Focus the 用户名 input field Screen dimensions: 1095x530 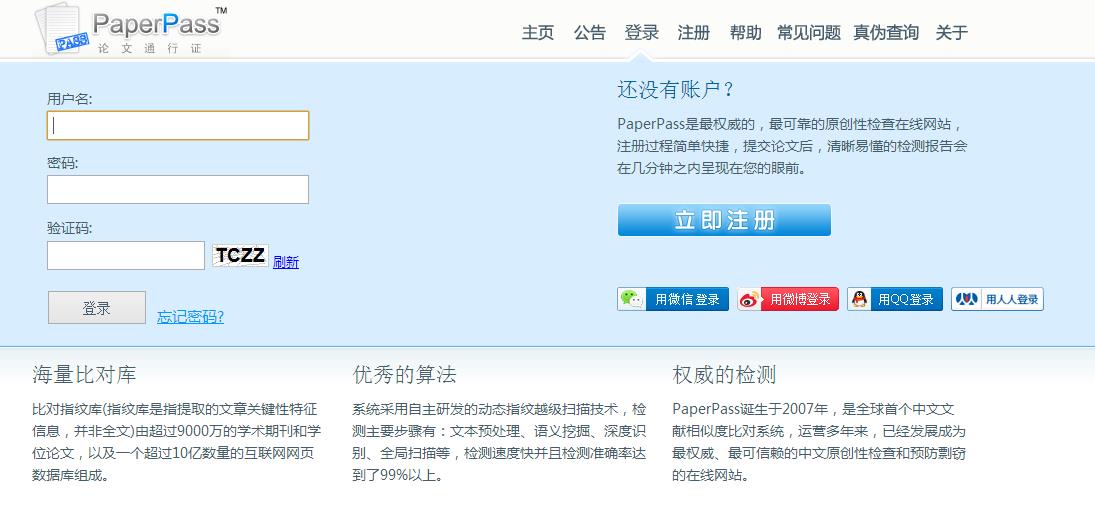(178, 126)
